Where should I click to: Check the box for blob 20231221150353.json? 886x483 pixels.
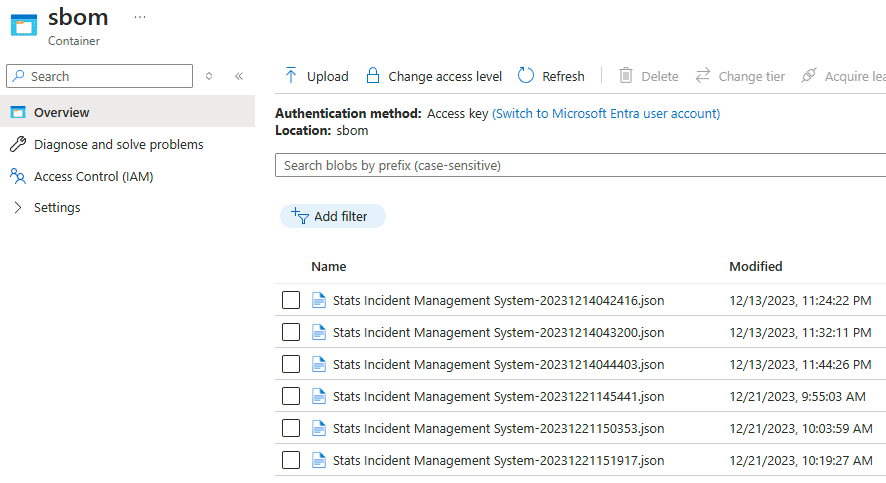[x=291, y=428]
